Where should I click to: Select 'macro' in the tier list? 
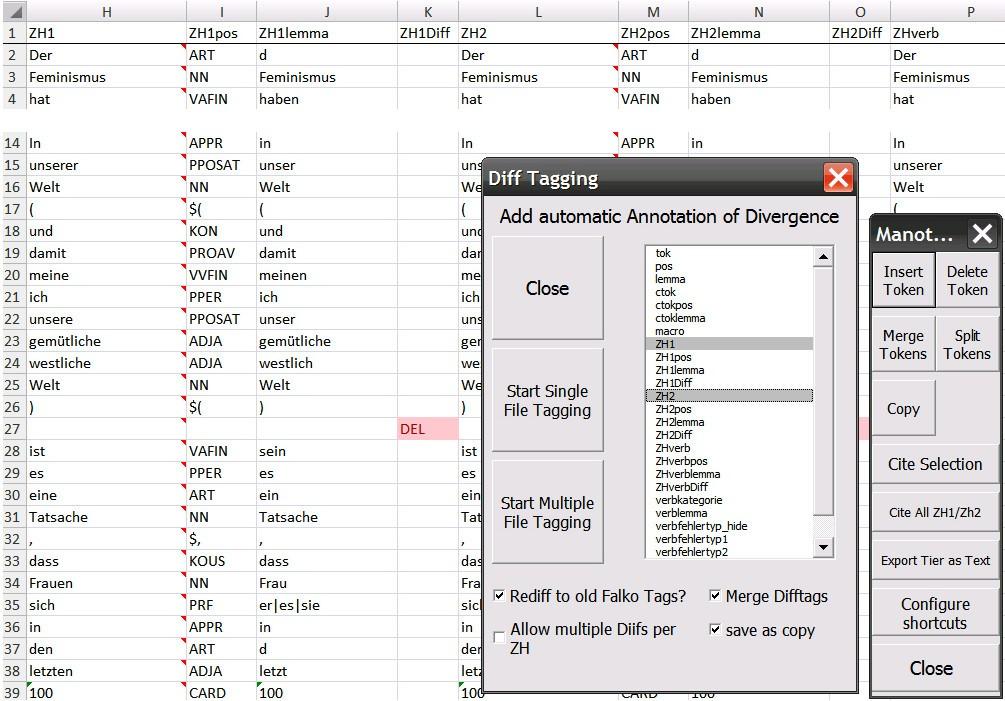click(x=729, y=331)
